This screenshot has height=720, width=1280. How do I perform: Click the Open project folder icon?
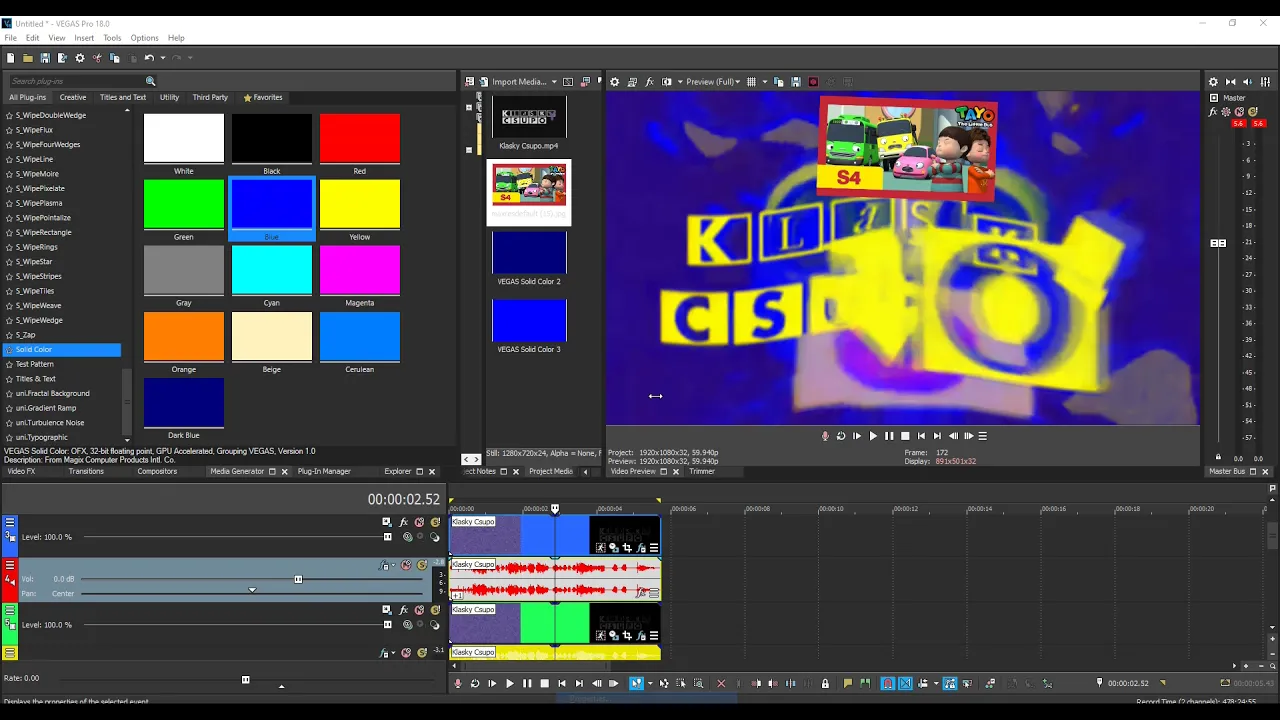point(27,58)
